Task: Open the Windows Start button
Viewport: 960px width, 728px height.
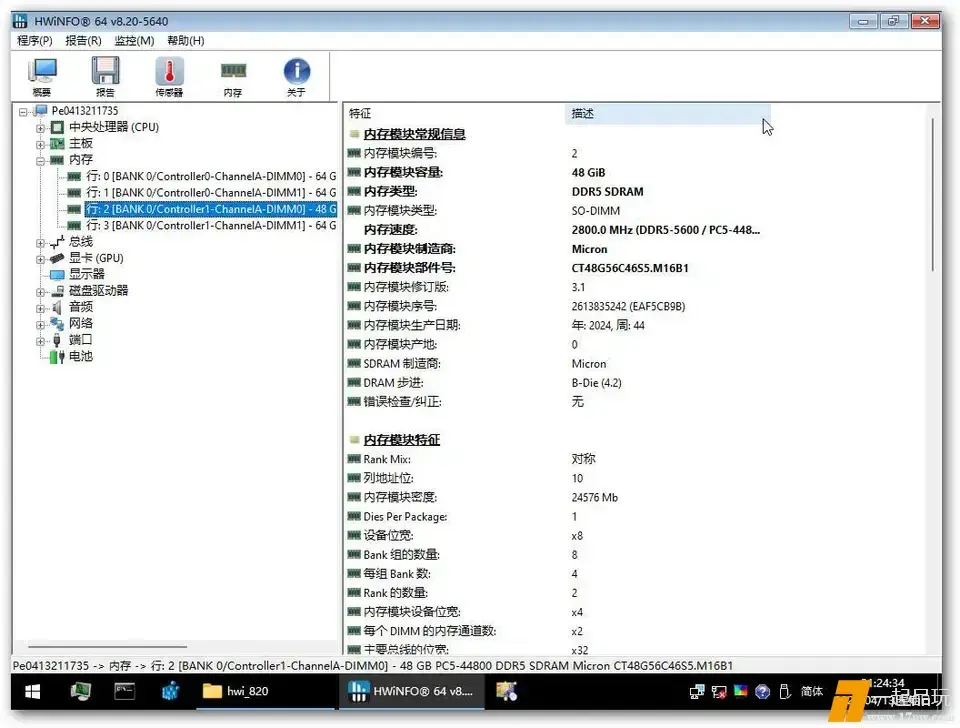Action: tap(32, 692)
